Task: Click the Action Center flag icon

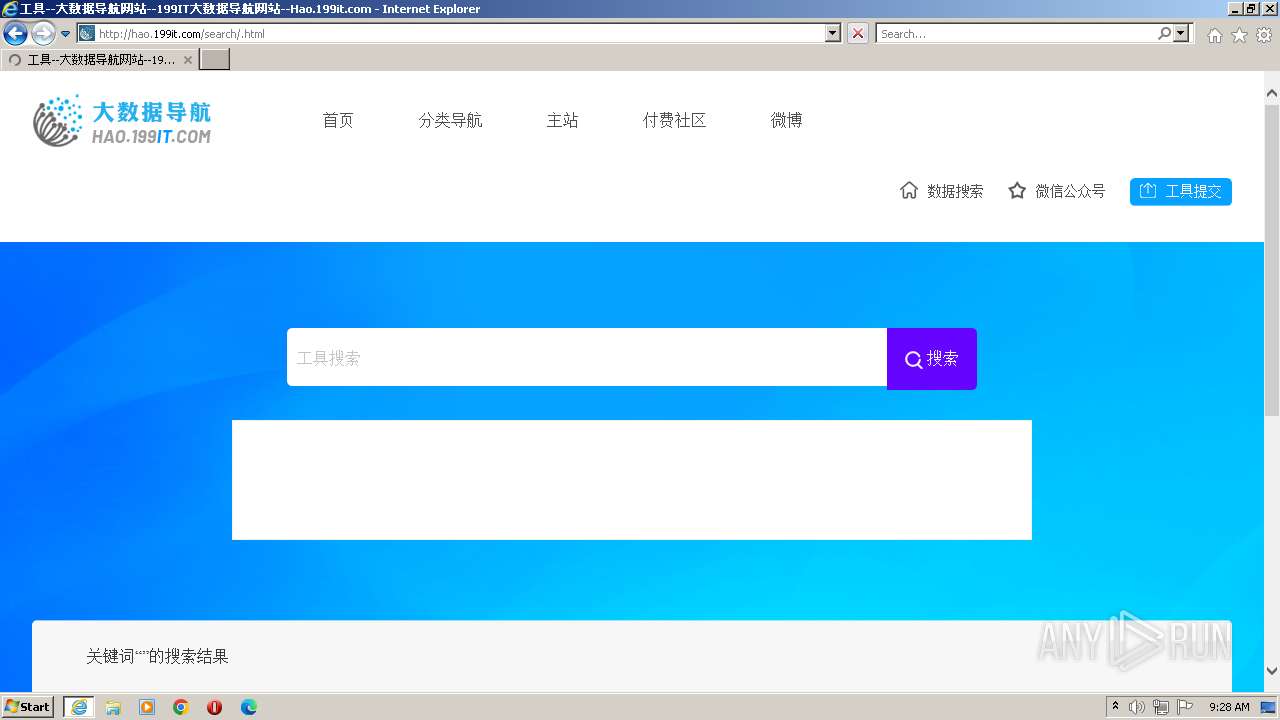Action: pos(1185,707)
